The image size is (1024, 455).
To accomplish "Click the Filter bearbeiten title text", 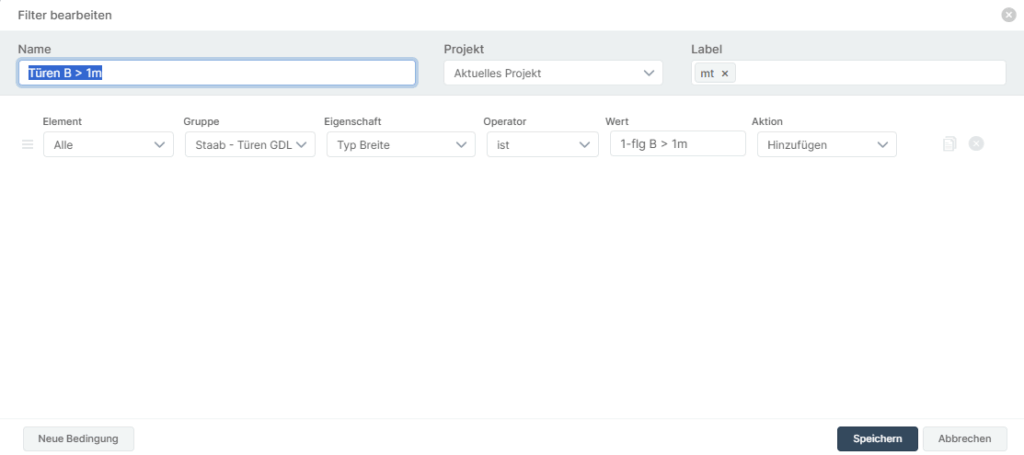I will [65, 15].
